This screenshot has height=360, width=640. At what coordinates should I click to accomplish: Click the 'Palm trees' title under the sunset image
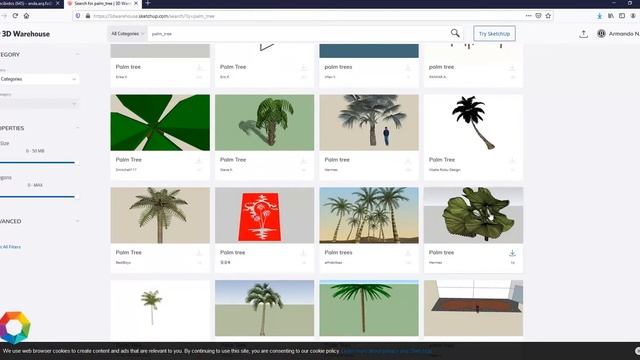338,252
